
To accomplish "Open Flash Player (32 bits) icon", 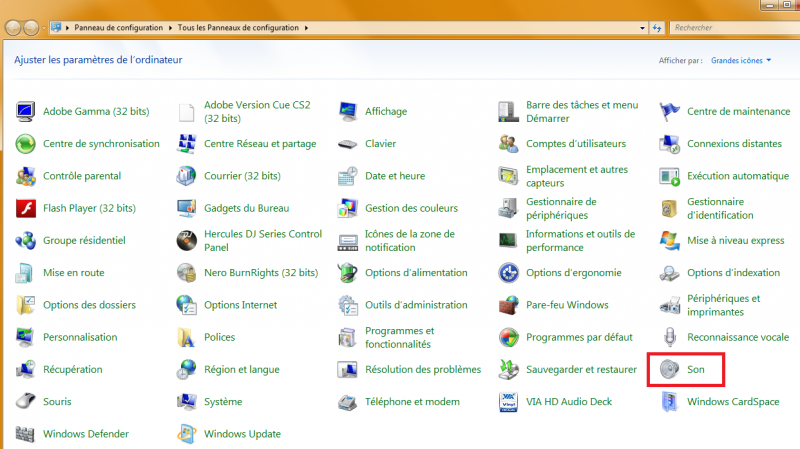I will [x=26, y=208].
